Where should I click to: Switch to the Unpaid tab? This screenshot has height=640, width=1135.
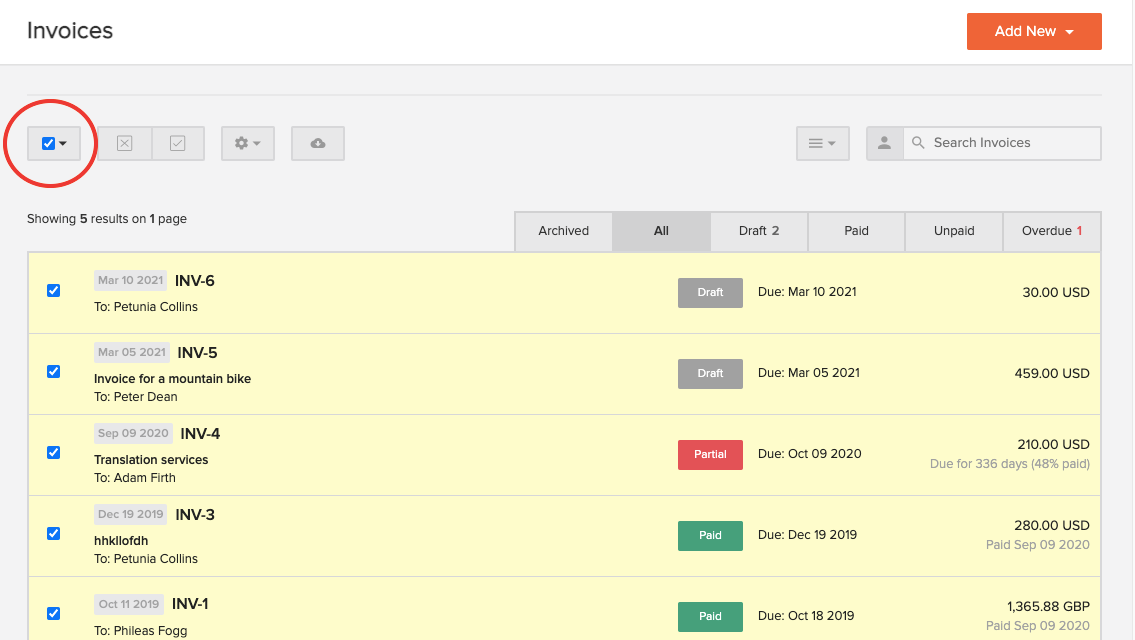[954, 231]
